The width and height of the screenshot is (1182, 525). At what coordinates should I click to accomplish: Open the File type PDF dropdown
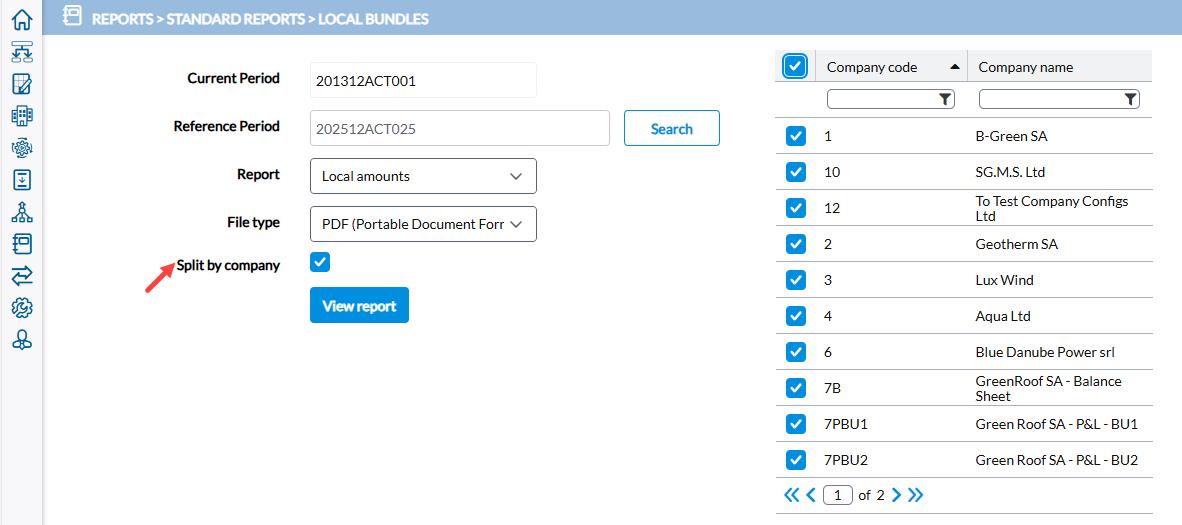click(x=423, y=224)
